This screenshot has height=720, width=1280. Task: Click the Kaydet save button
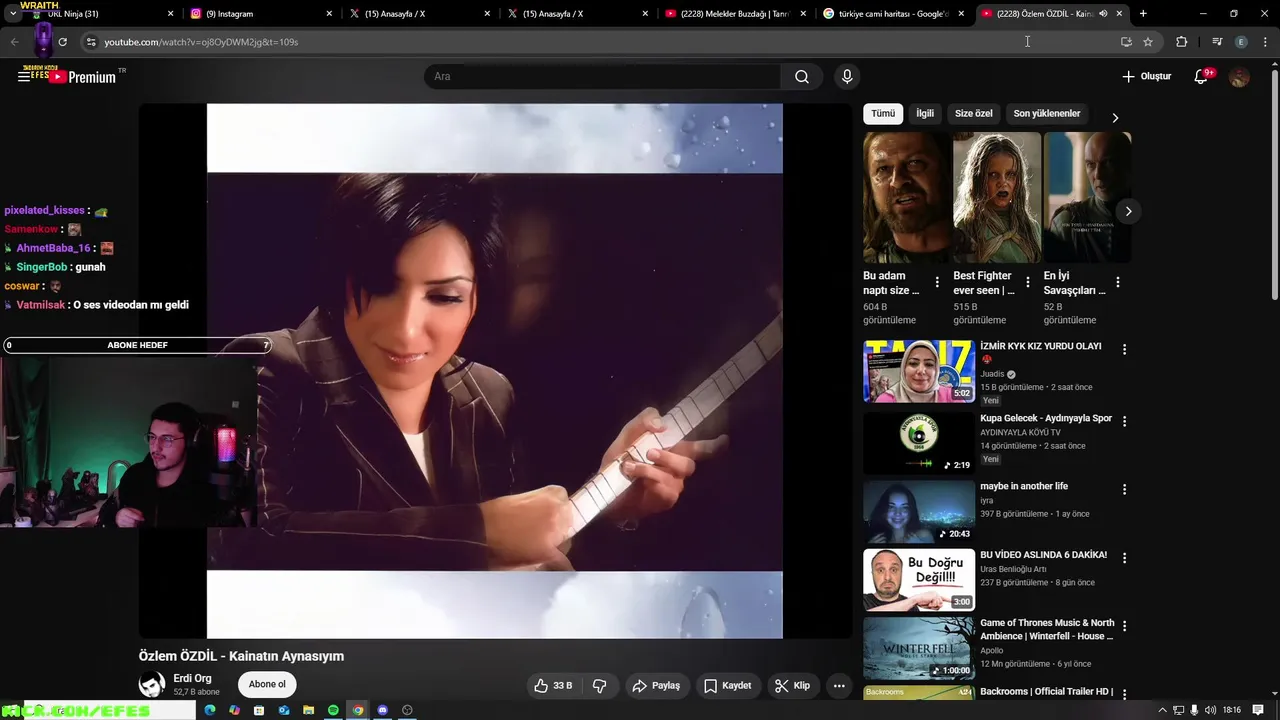click(727, 685)
